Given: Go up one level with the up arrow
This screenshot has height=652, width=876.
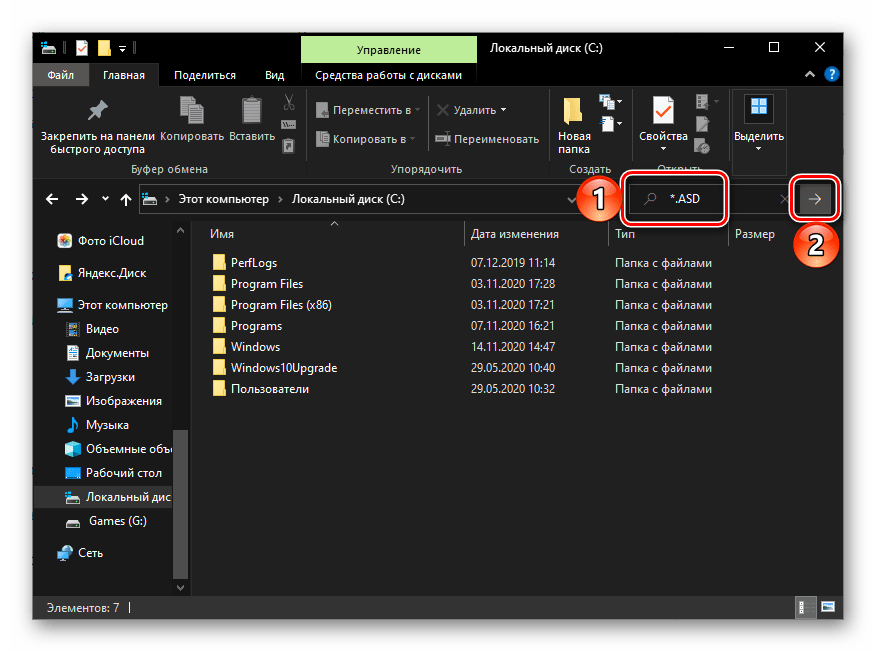Looking at the screenshot, I should 126,199.
